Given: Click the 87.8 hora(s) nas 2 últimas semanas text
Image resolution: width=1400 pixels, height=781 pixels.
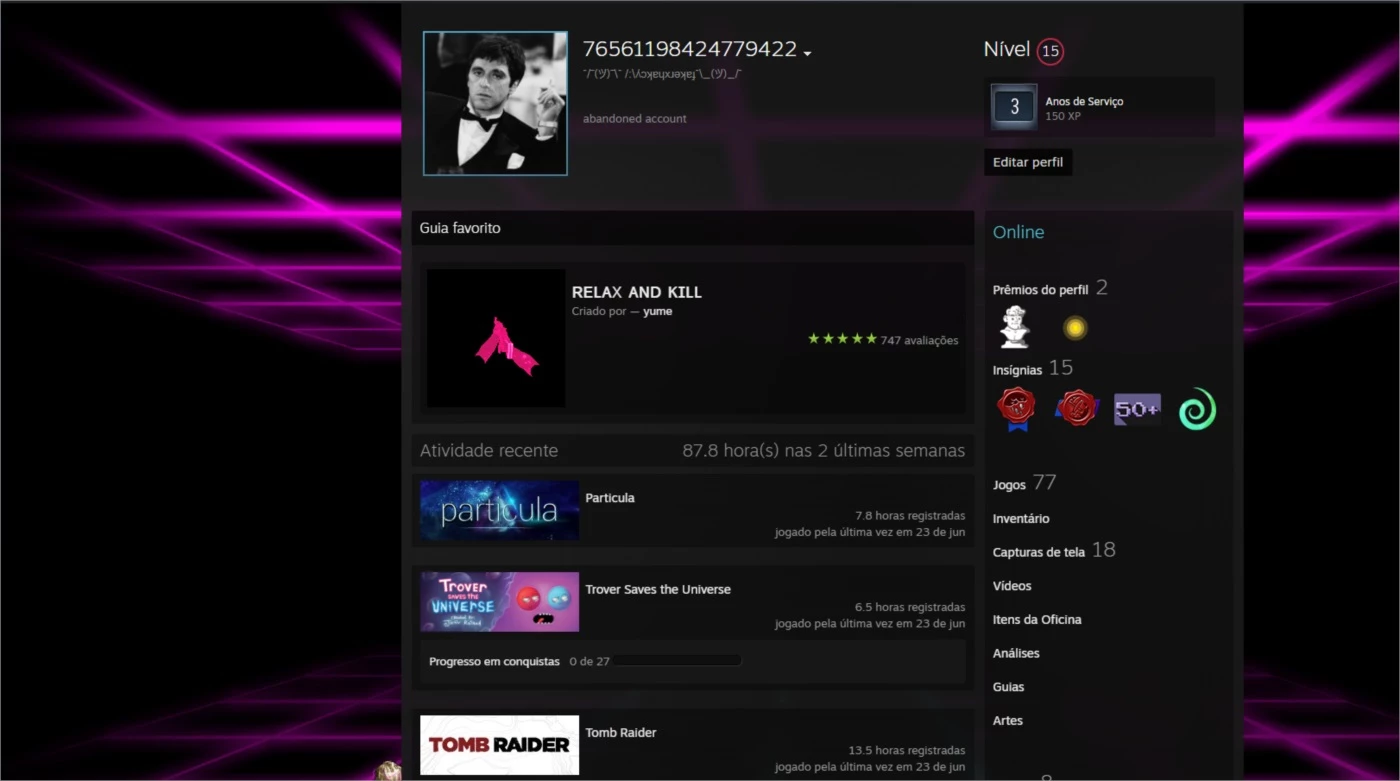Looking at the screenshot, I should click(x=824, y=451).
